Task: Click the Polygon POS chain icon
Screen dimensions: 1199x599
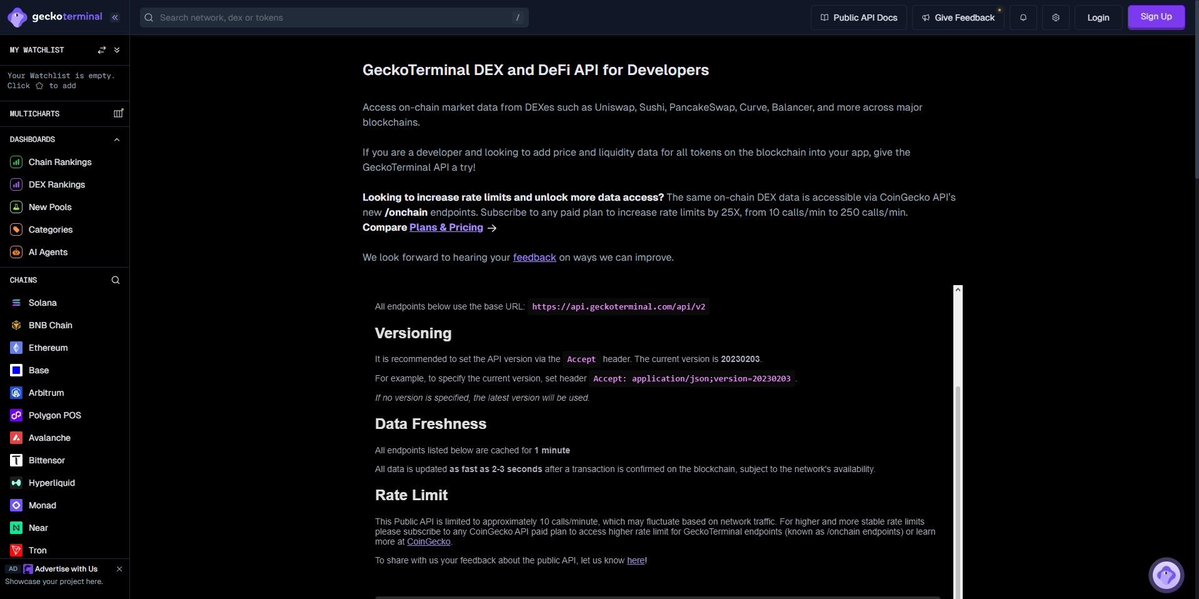Action: tap(16, 415)
